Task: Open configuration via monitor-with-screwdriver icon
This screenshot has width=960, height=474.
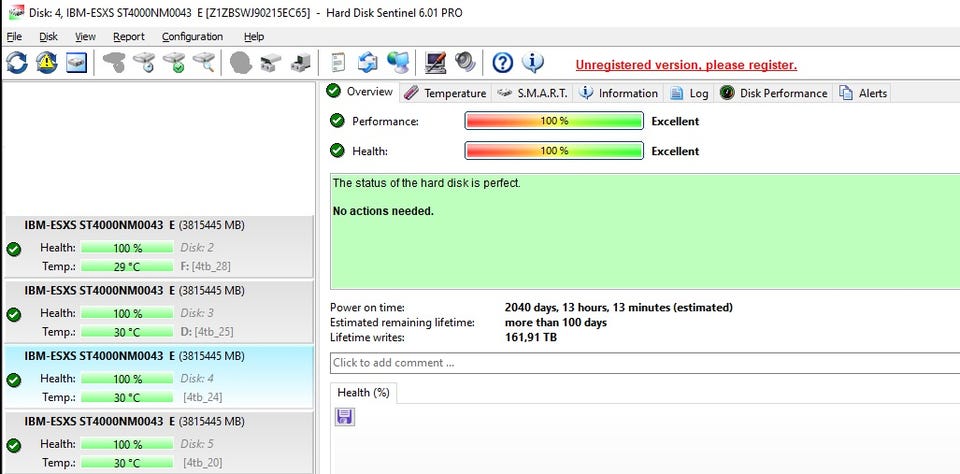Action: (x=435, y=62)
